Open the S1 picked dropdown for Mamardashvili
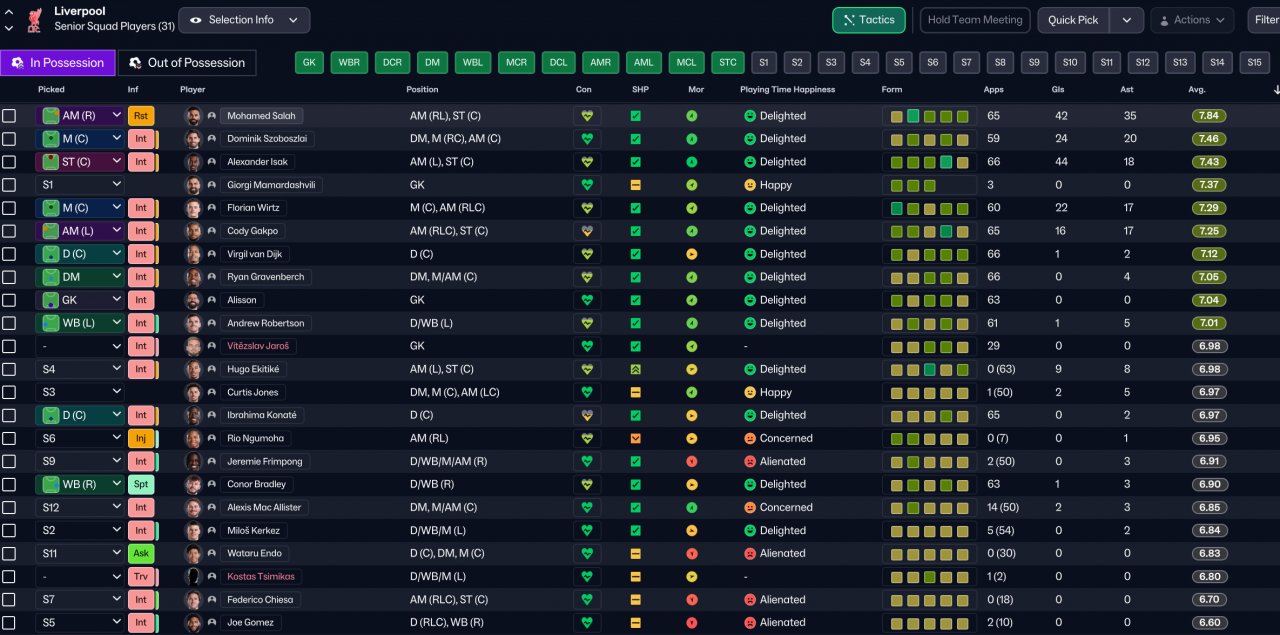The width and height of the screenshot is (1280, 635). click(80, 185)
